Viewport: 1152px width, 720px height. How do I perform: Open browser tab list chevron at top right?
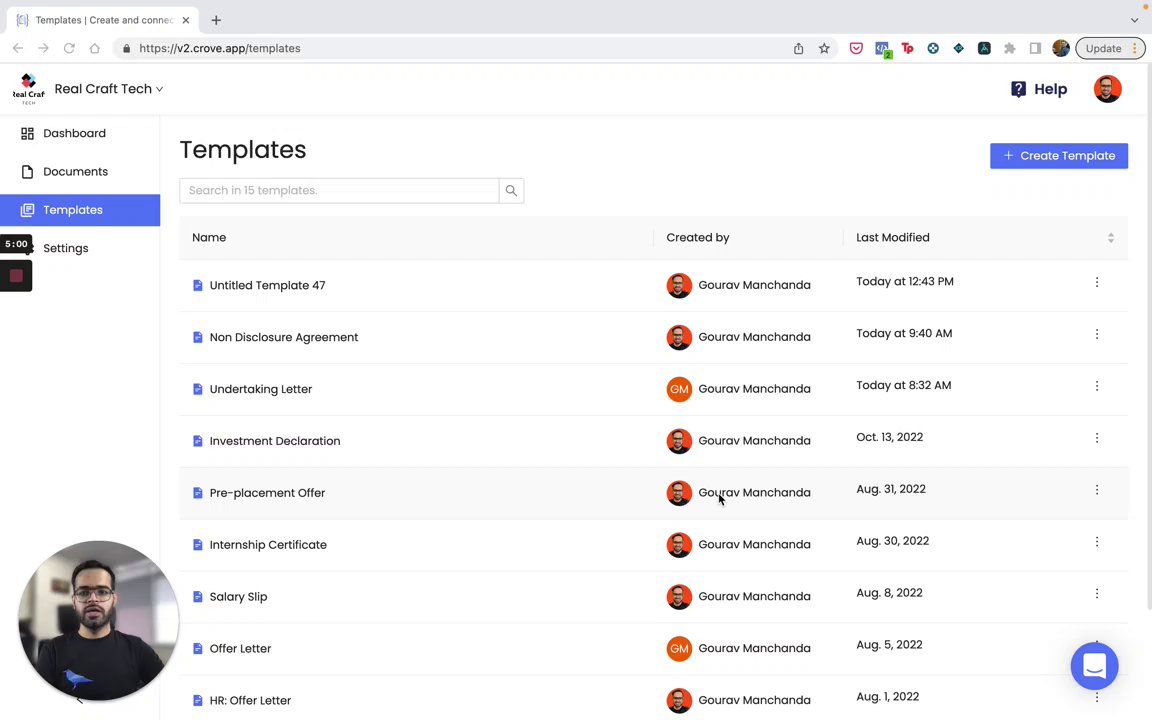(x=1134, y=20)
